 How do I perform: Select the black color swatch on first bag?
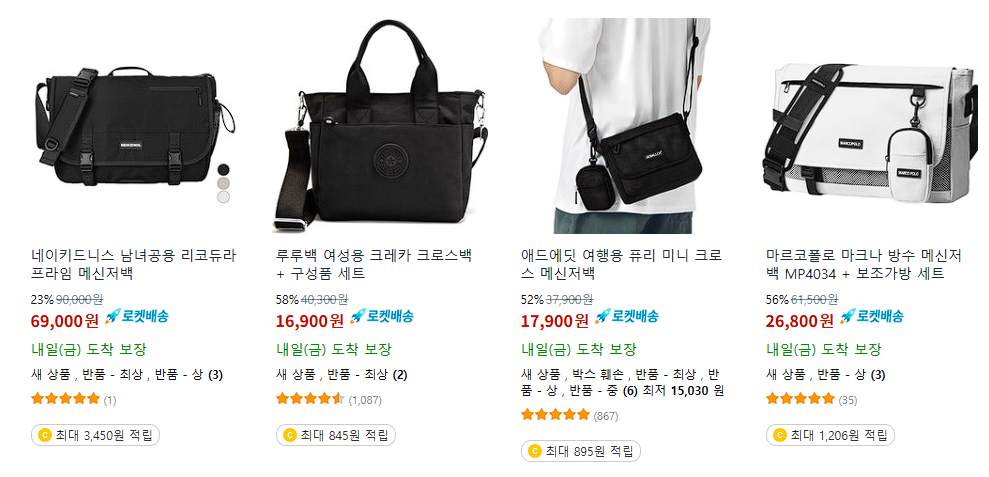pyautogui.click(x=224, y=169)
